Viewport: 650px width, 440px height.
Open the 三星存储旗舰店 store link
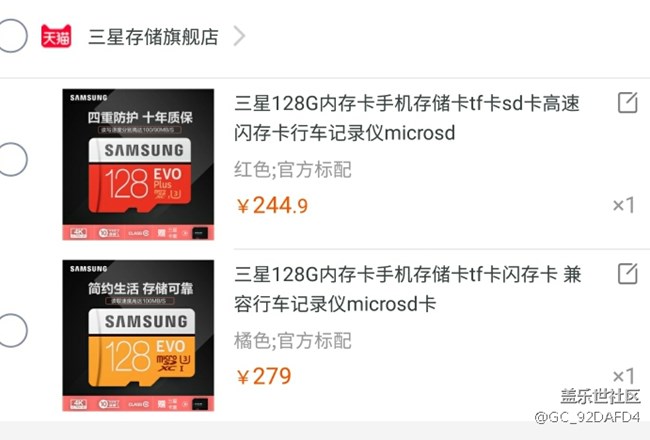pyautogui.click(x=153, y=36)
